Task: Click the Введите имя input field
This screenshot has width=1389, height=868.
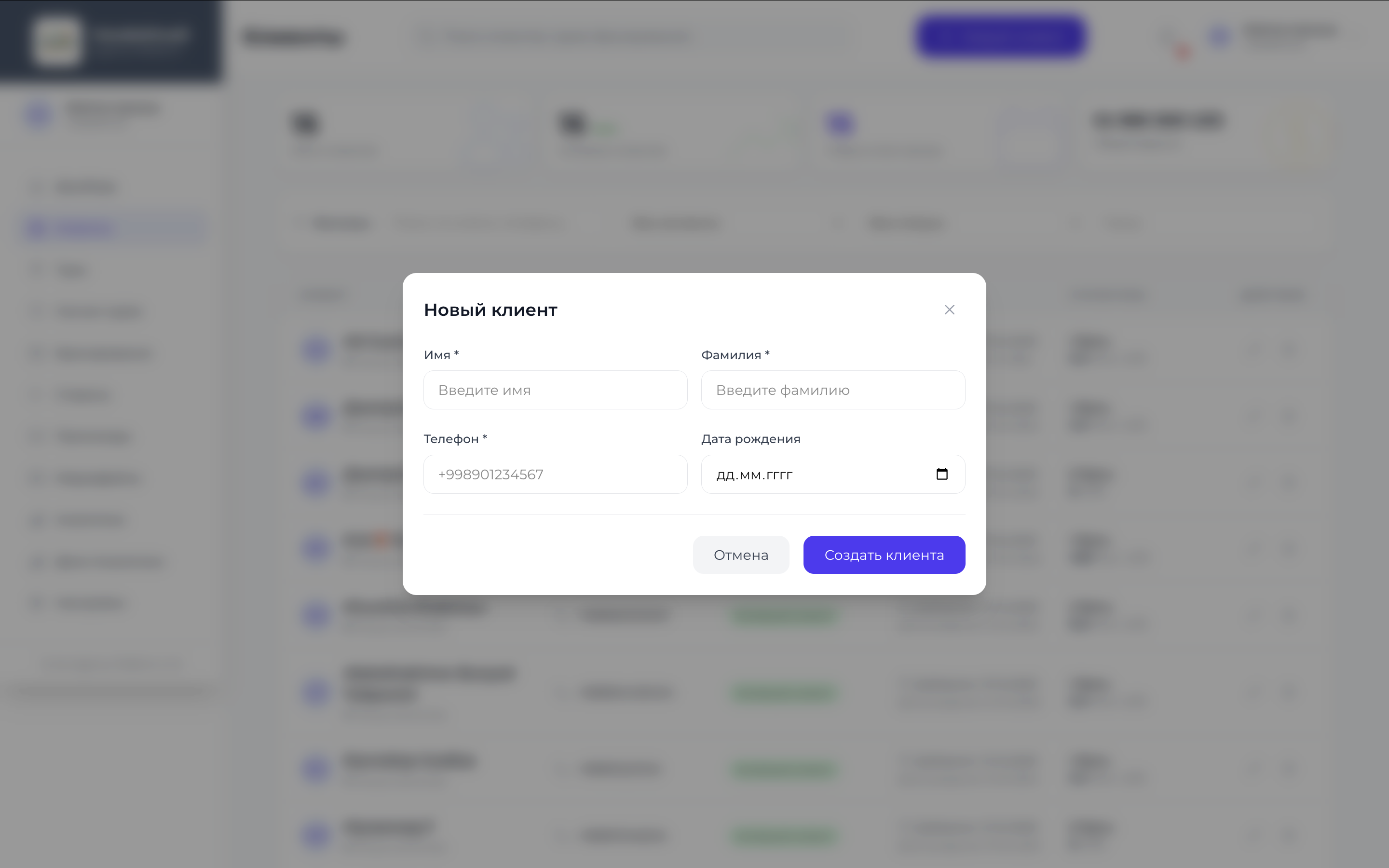Action: coord(555,390)
